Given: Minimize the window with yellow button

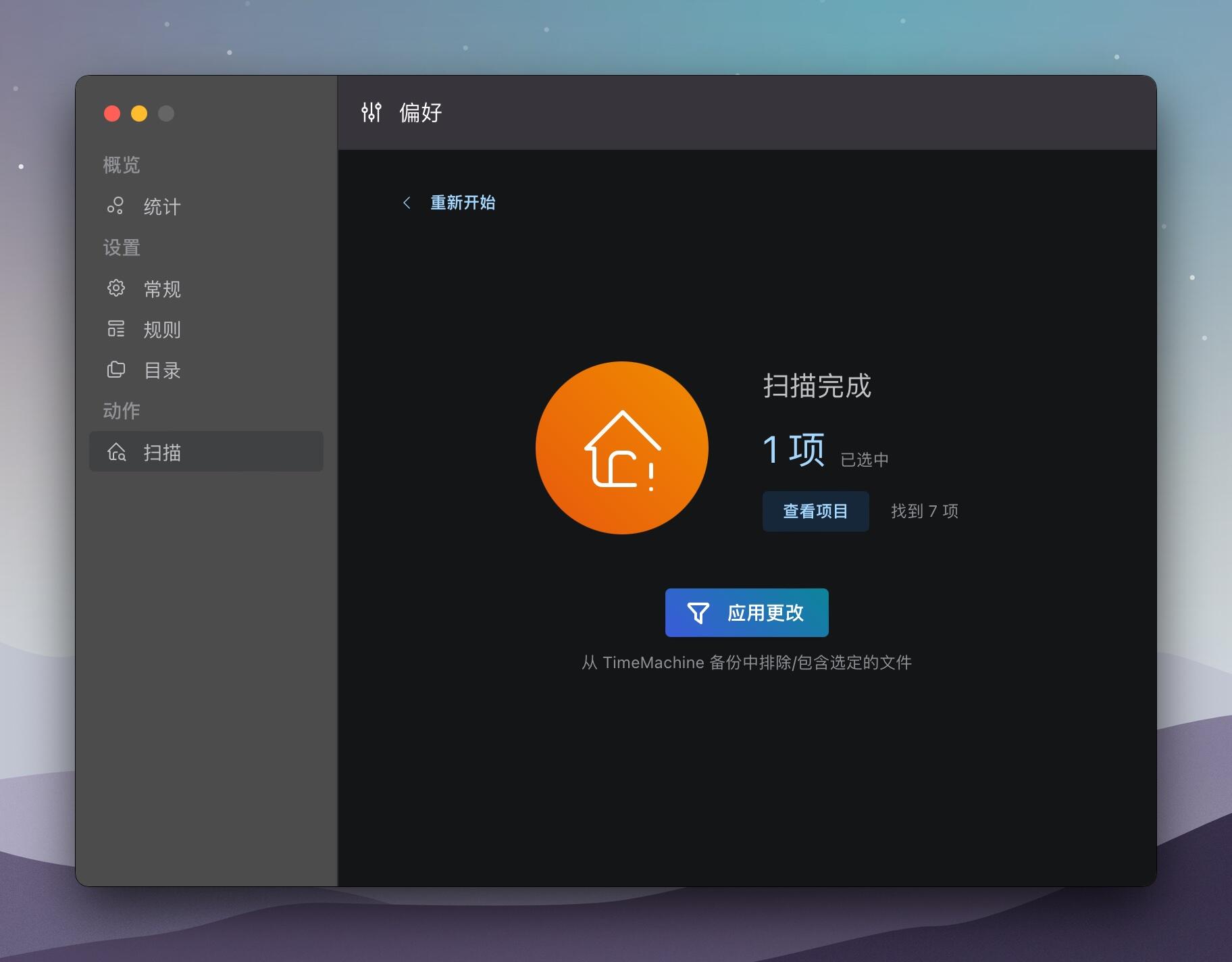Looking at the screenshot, I should [139, 113].
